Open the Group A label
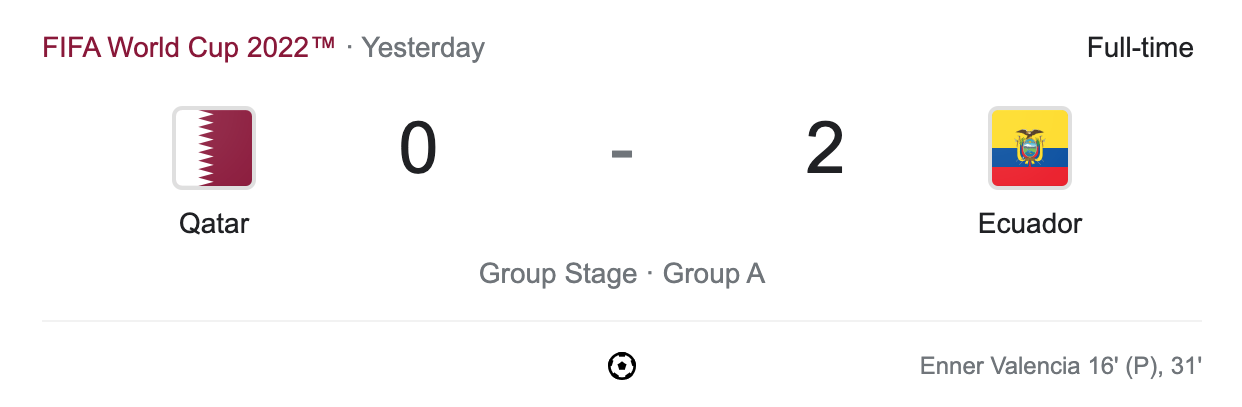 click(714, 274)
